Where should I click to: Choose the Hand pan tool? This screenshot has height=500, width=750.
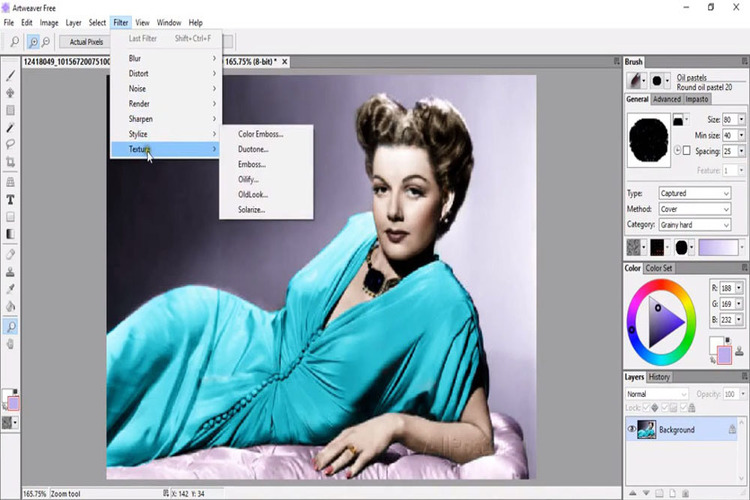click(11, 344)
